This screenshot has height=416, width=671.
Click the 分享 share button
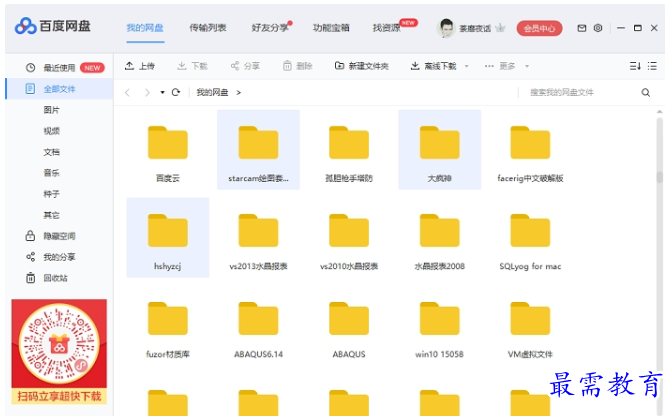click(x=245, y=66)
